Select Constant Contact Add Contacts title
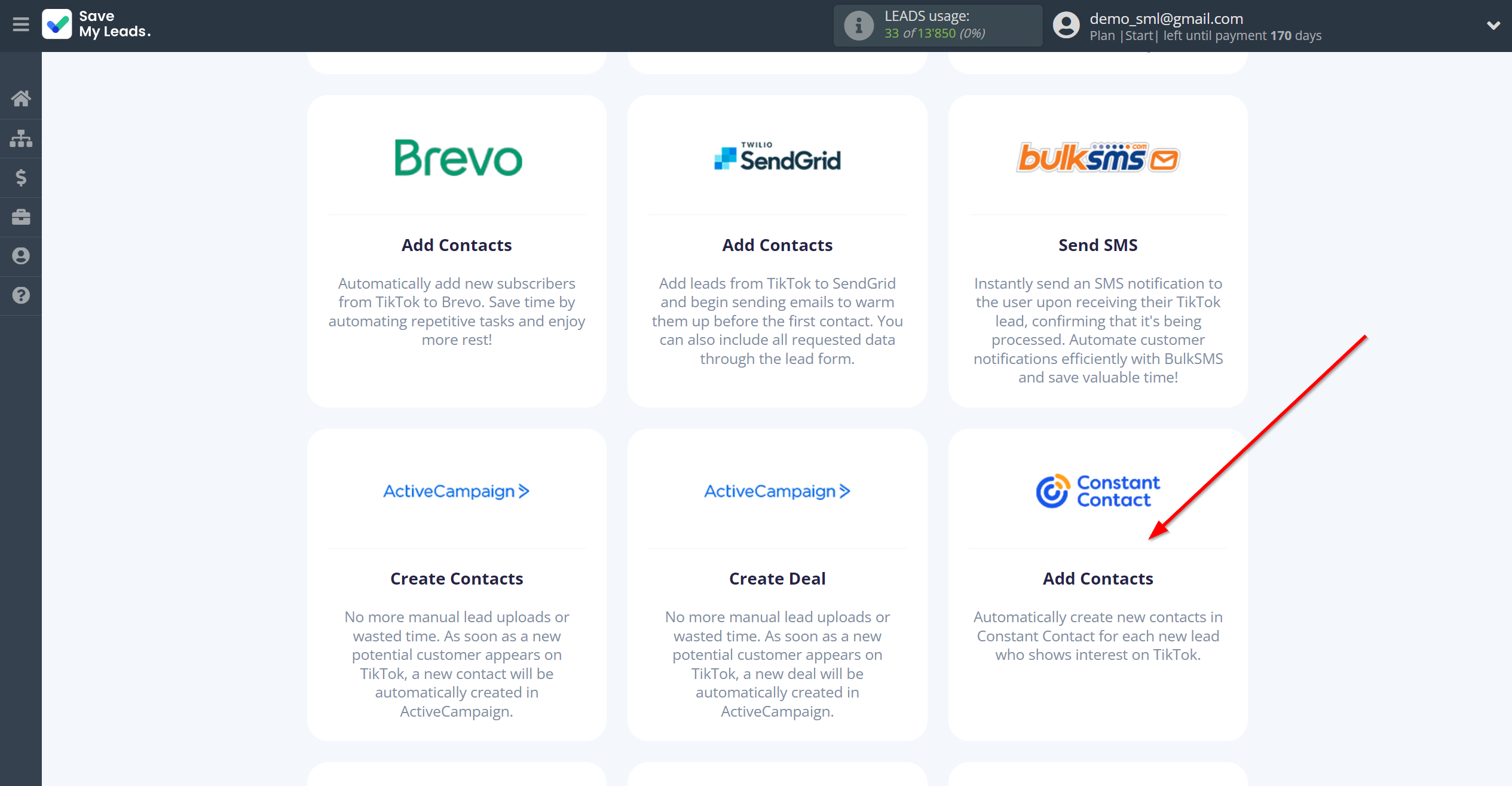The width and height of the screenshot is (1512, 786). point(1098,579)
